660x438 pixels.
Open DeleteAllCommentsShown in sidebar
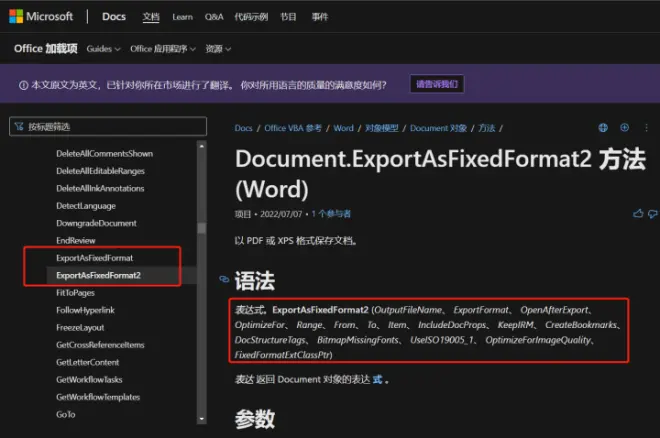[x=104, y=154]
